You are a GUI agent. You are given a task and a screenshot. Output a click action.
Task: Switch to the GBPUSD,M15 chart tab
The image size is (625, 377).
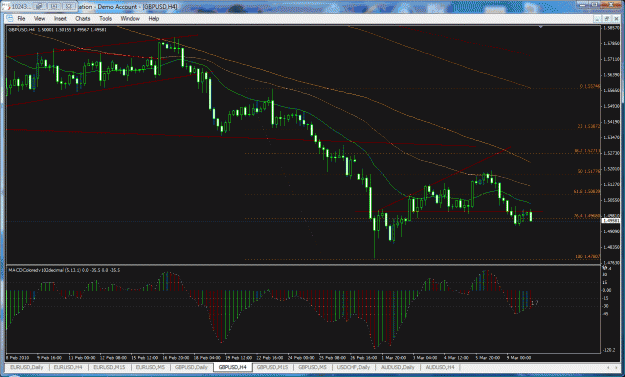click(x=272, y=367)
